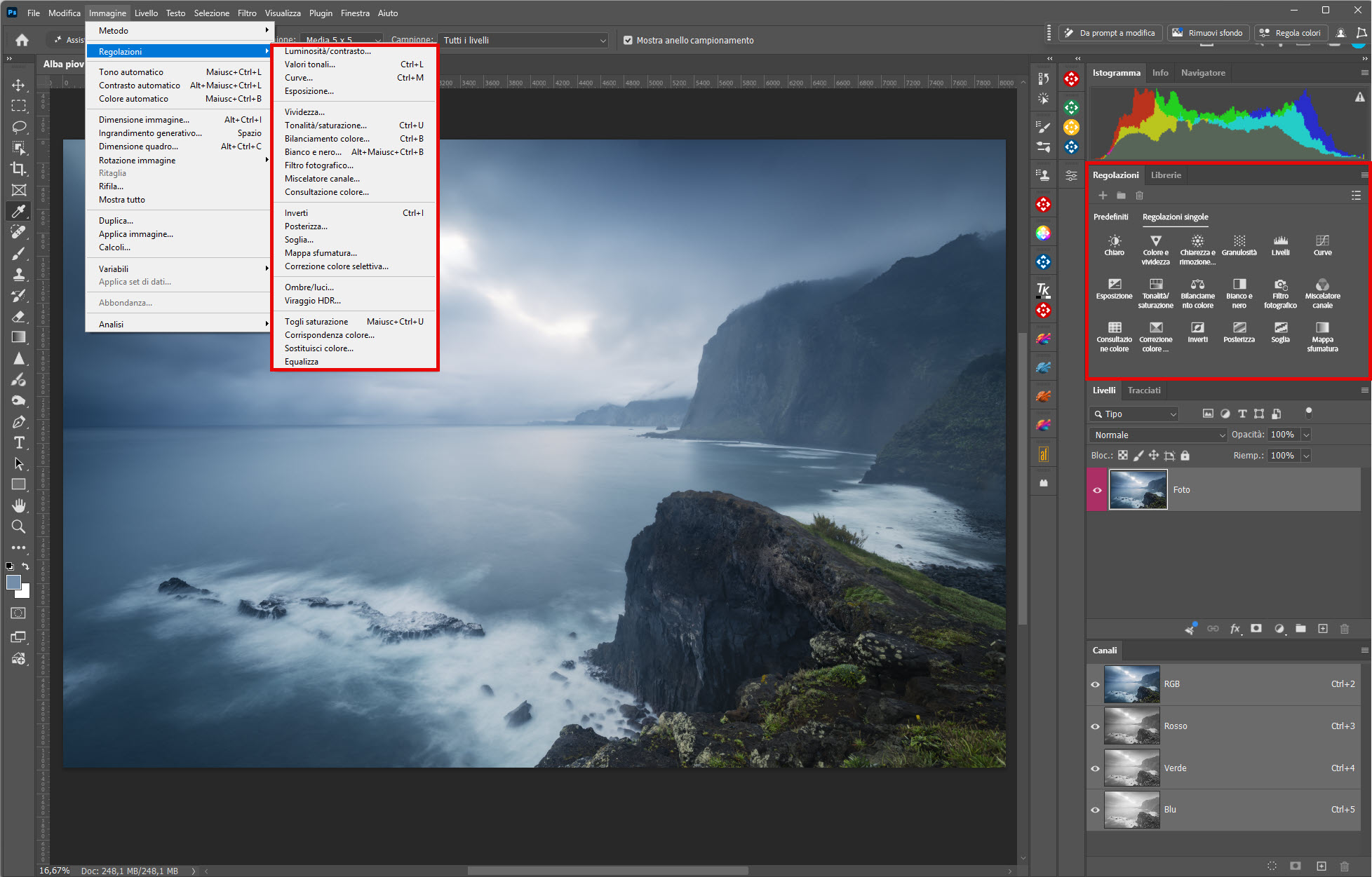Uncheck Mostra anello campionamento
The width and height of the screenshot is (1372, 877).
[628, 41]
